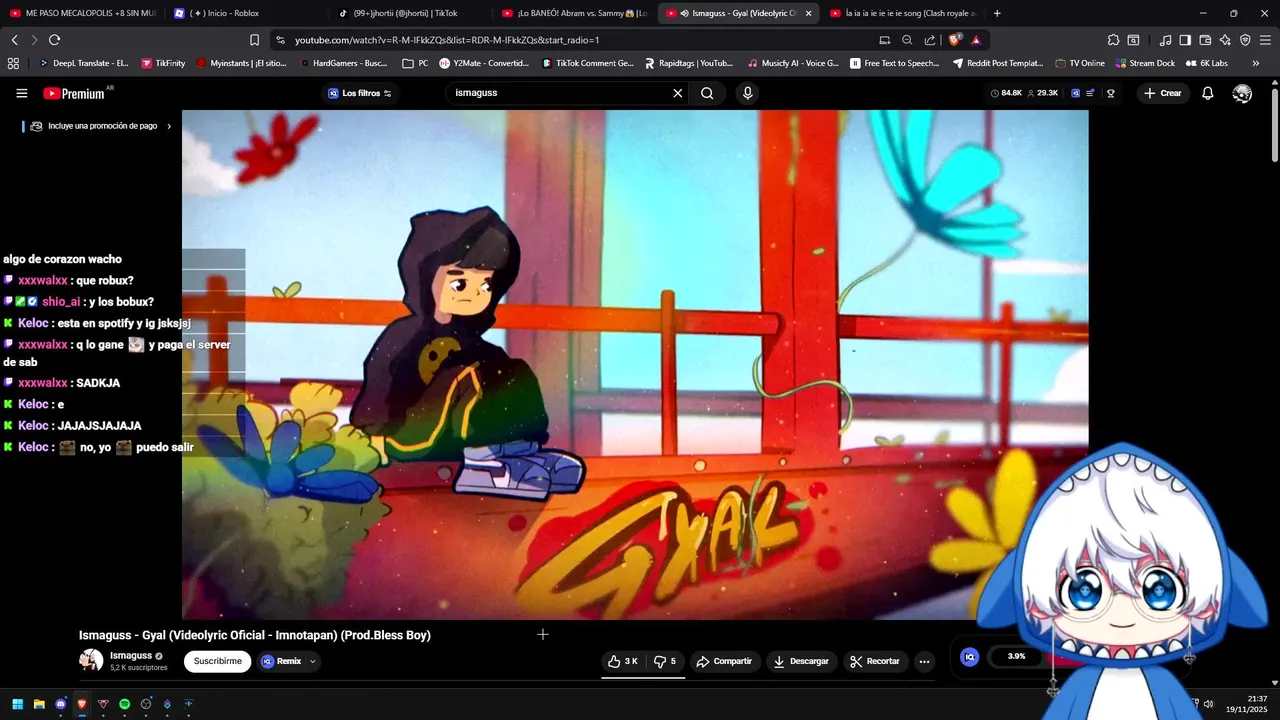The image size is (1280, 720).
Task: Open Spotify from taskbar
Action: pyautogui.click(x=124, y=704)
